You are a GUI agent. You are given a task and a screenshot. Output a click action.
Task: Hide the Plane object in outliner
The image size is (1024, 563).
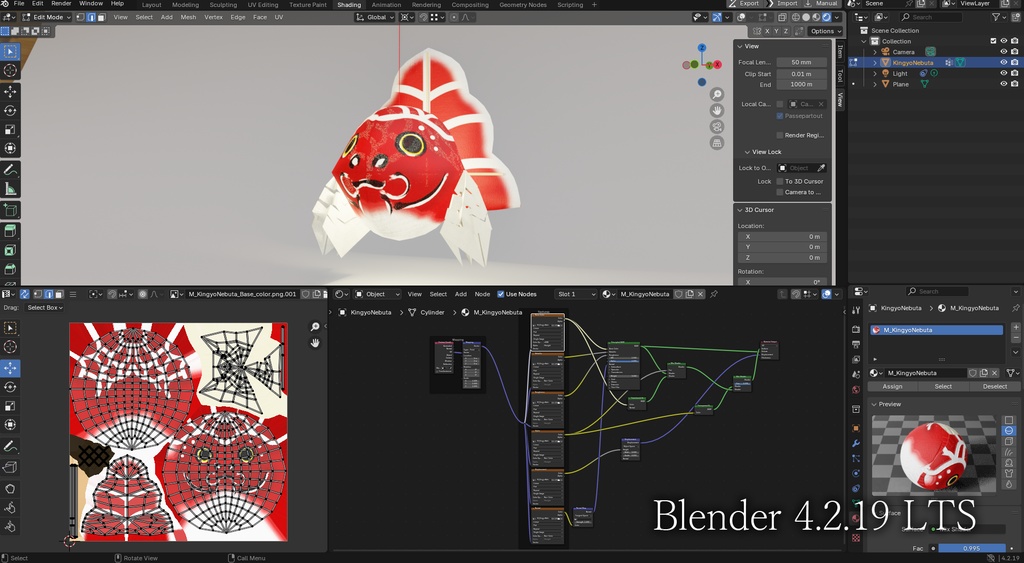tap(1004, 84)
